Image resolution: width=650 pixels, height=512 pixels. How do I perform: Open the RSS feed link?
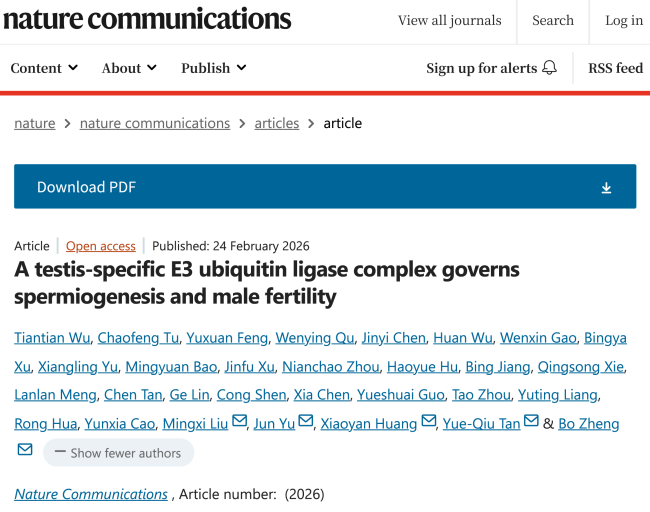pos(615,68)
